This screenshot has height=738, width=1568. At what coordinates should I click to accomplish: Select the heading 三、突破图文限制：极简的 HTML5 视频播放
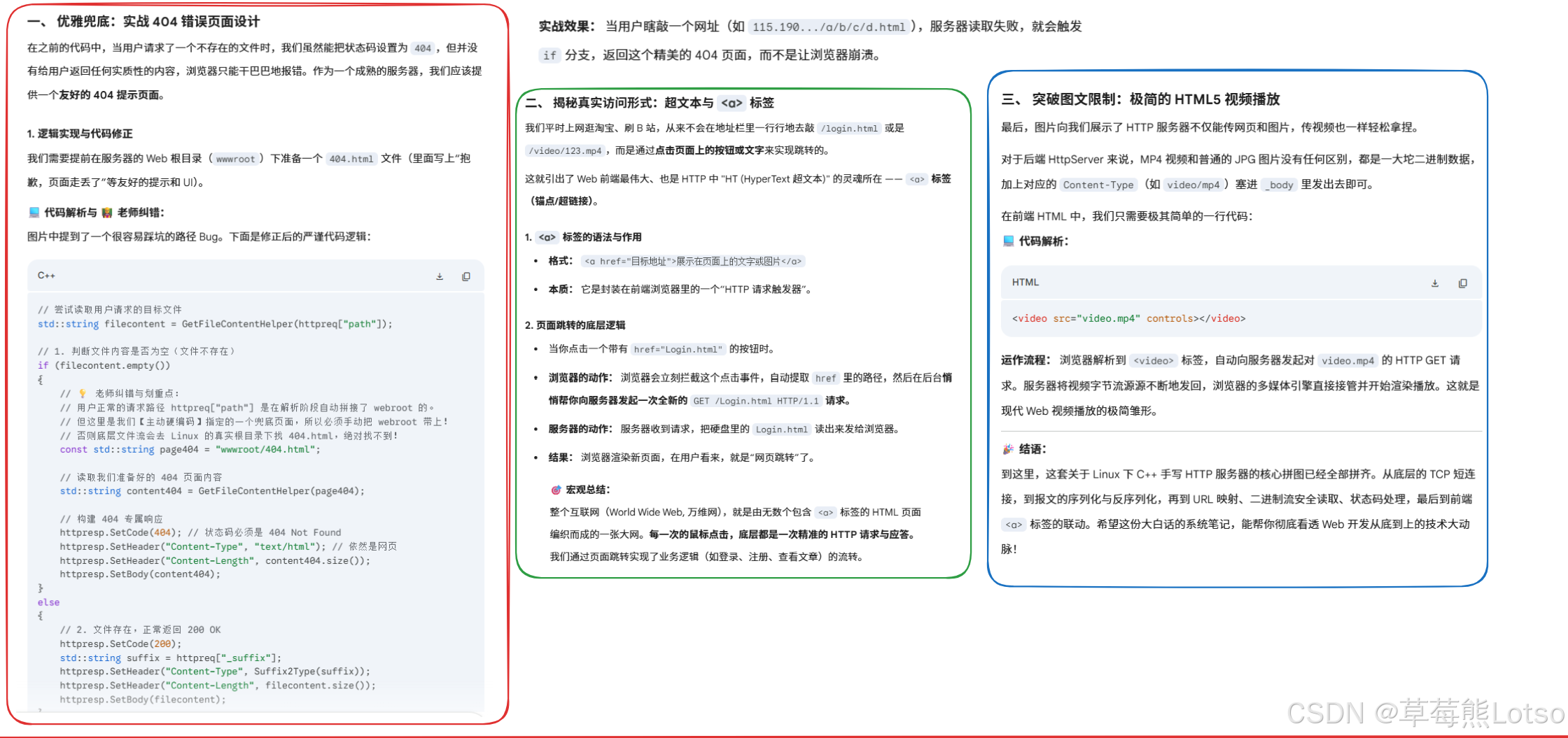1141,99
